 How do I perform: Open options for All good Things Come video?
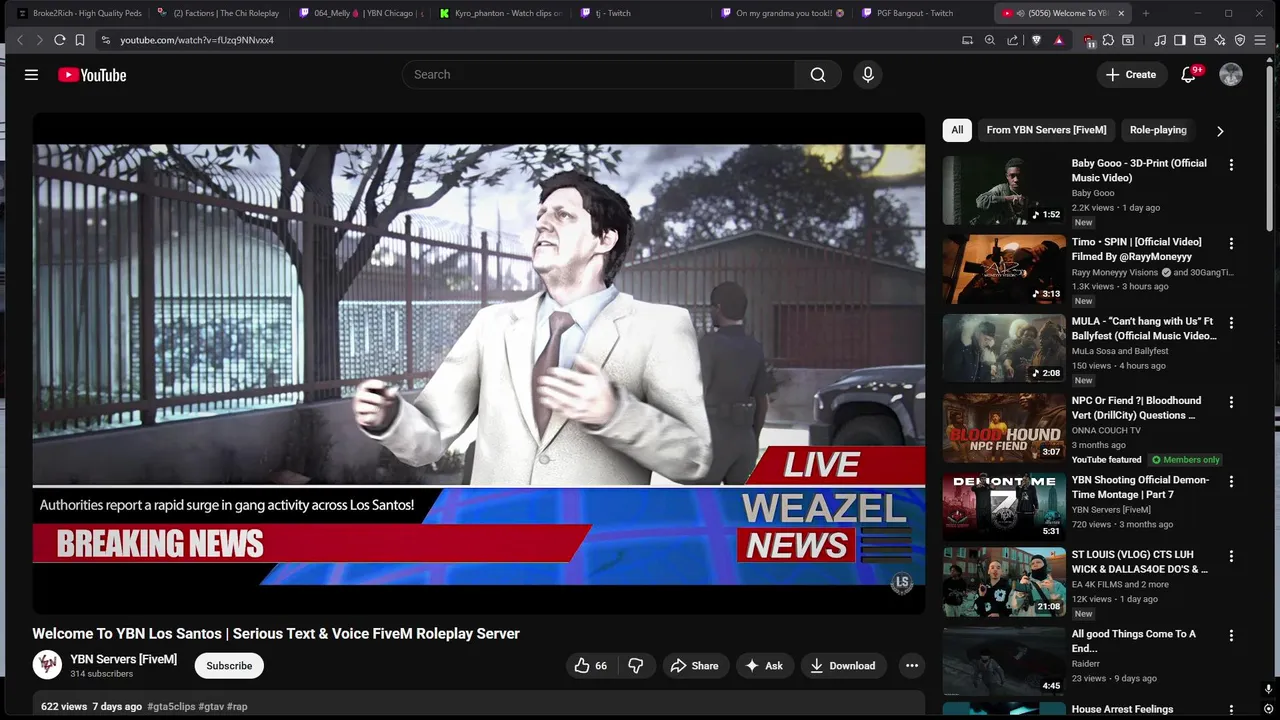click(1231, 635)
